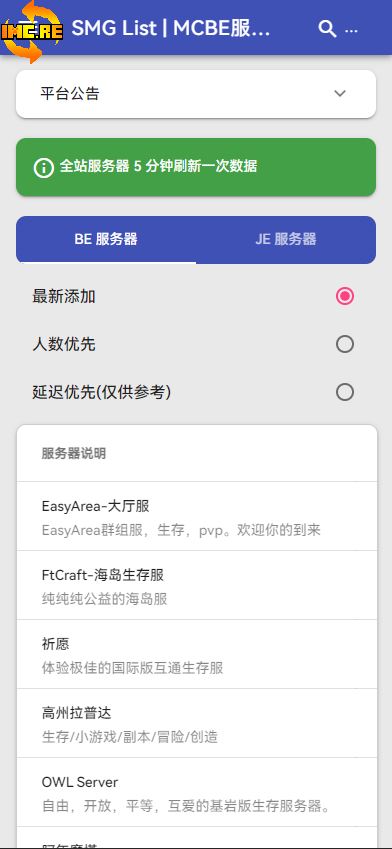The image size is (392, 849).
Task: Click the 服务器说明 list header
Action: 74,454
